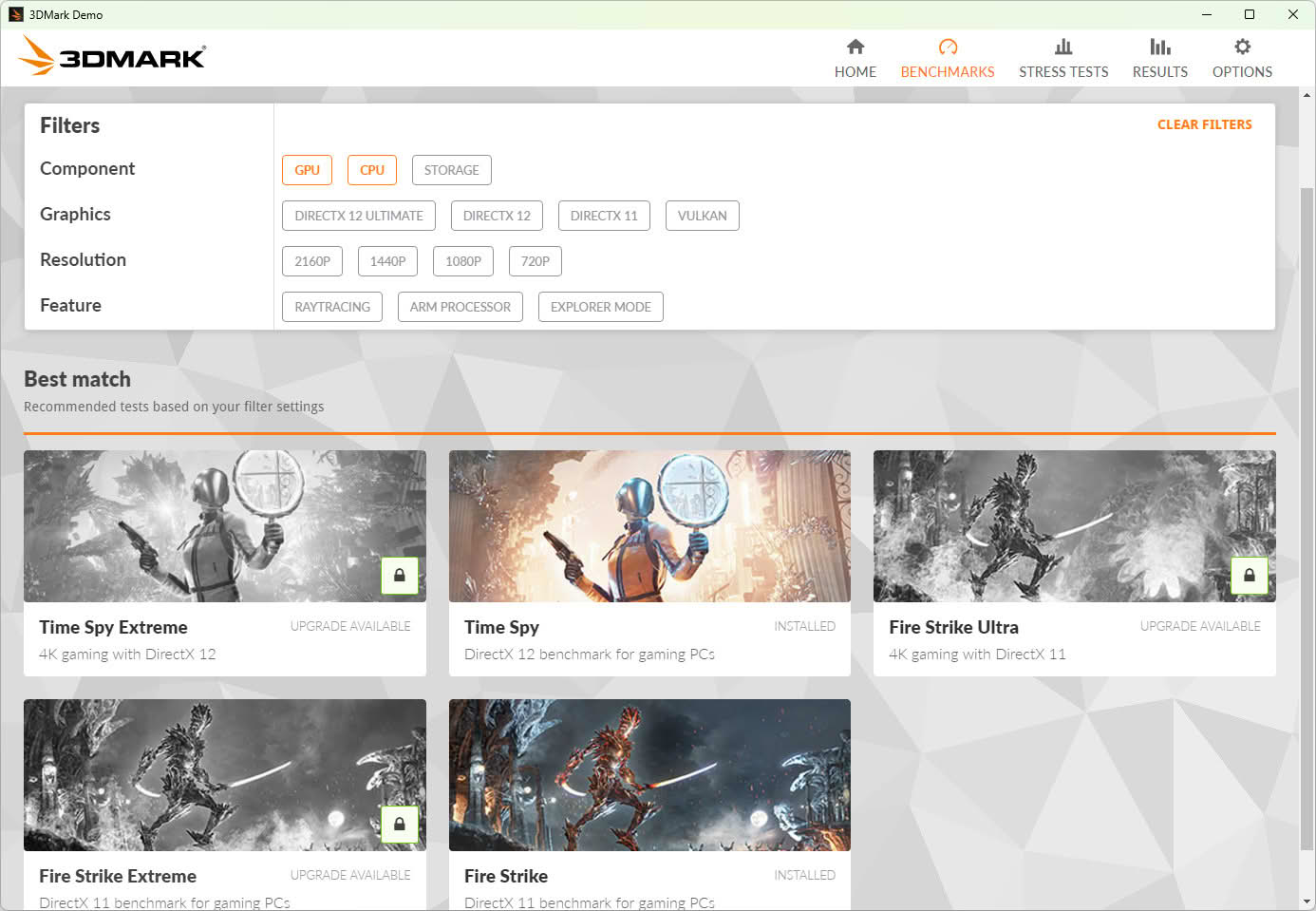Screen dimensions: 1316x911
Task: Open the Home tab house icon
Action: pyautogui.click(x=855, y=47)
